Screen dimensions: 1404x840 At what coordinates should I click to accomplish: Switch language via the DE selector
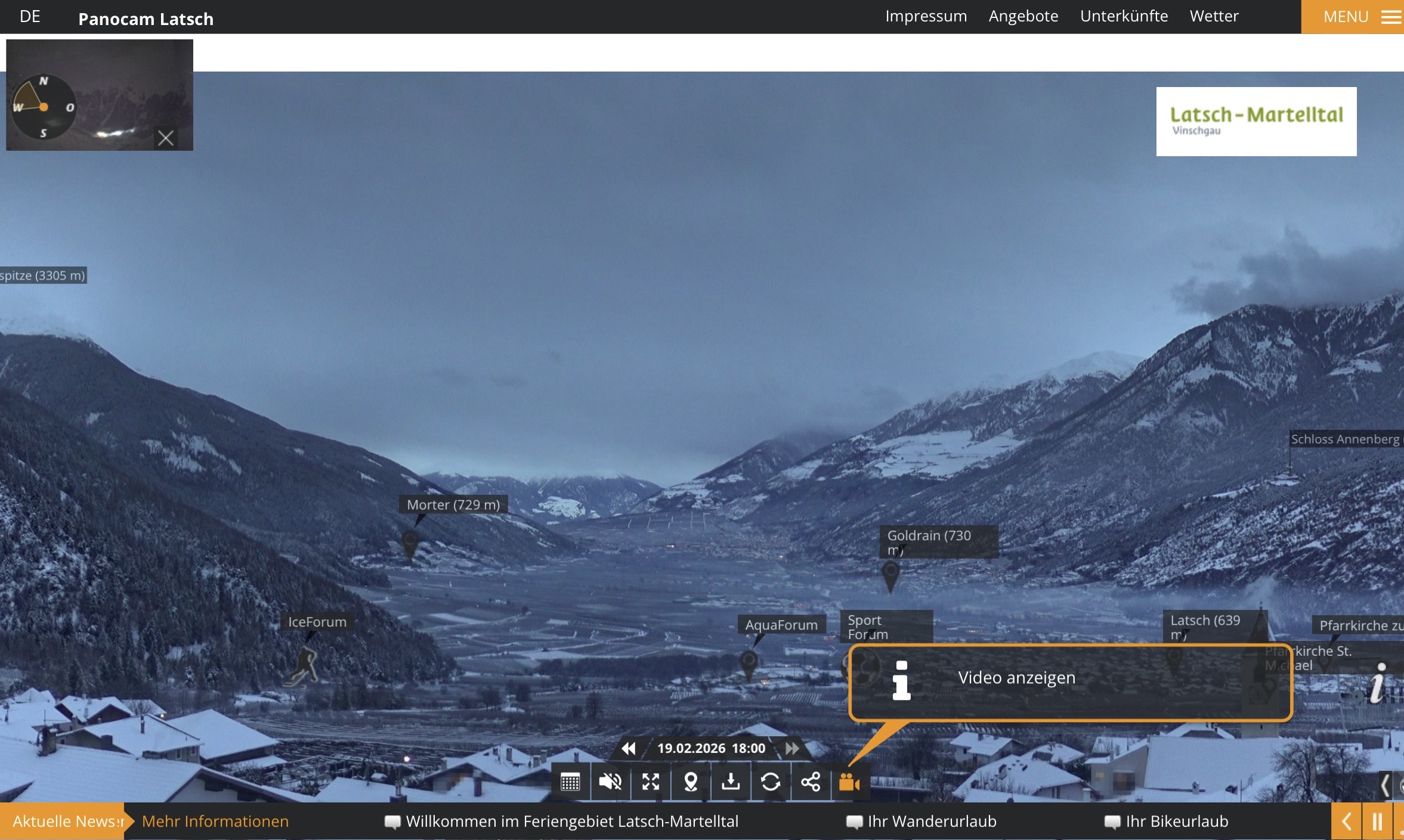(30, 17)
